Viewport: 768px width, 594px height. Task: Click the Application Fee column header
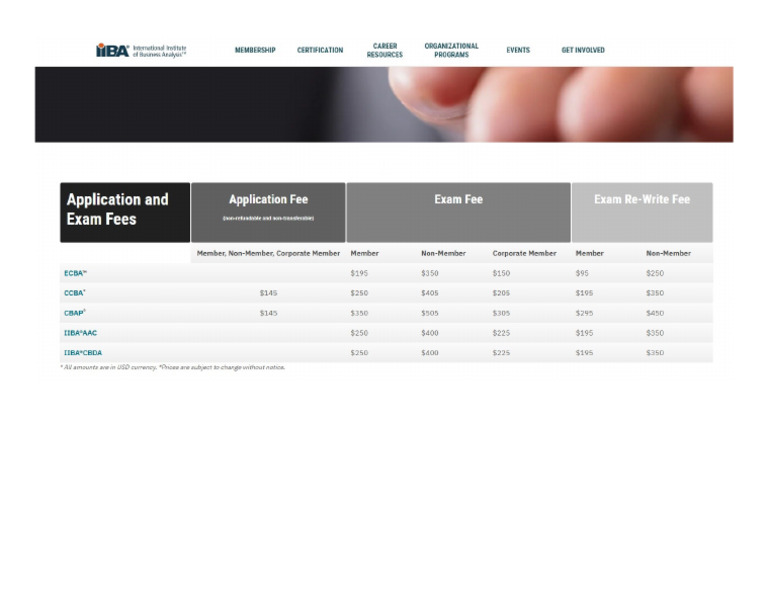click(268, 213)
